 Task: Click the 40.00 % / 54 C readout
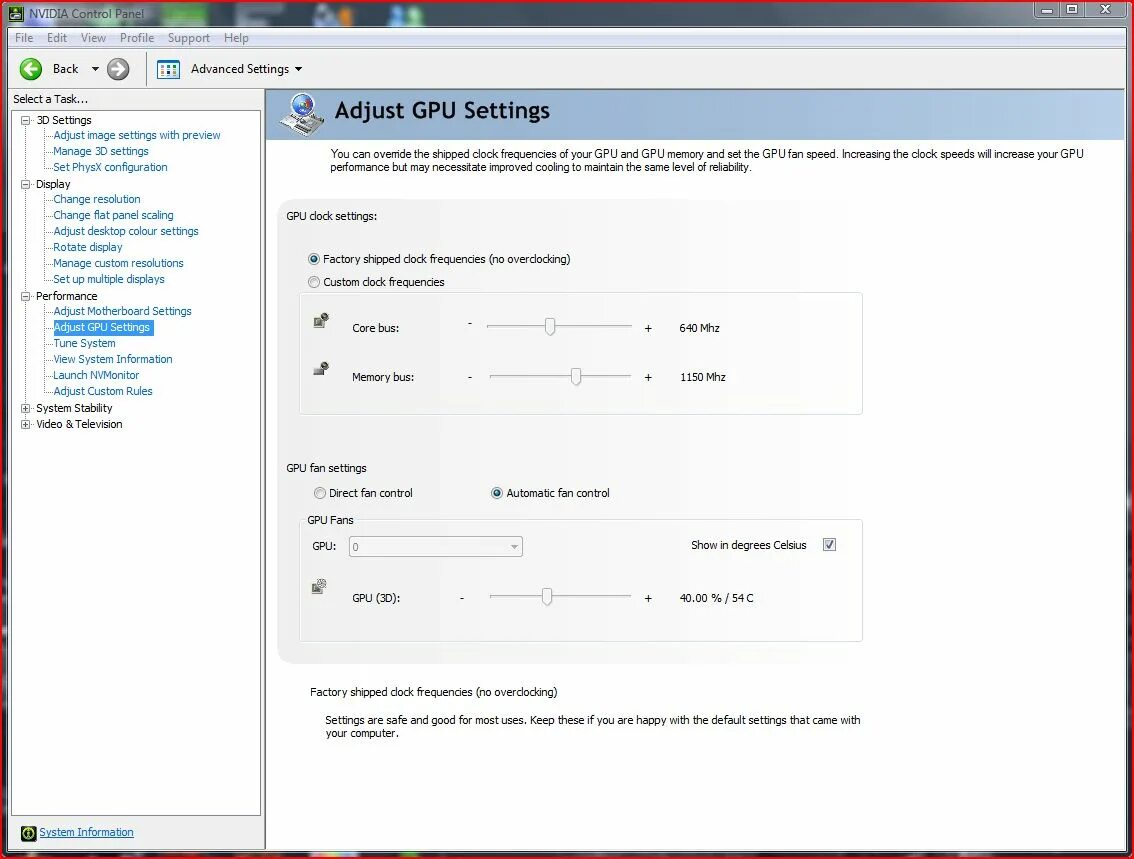coord(716,598)
